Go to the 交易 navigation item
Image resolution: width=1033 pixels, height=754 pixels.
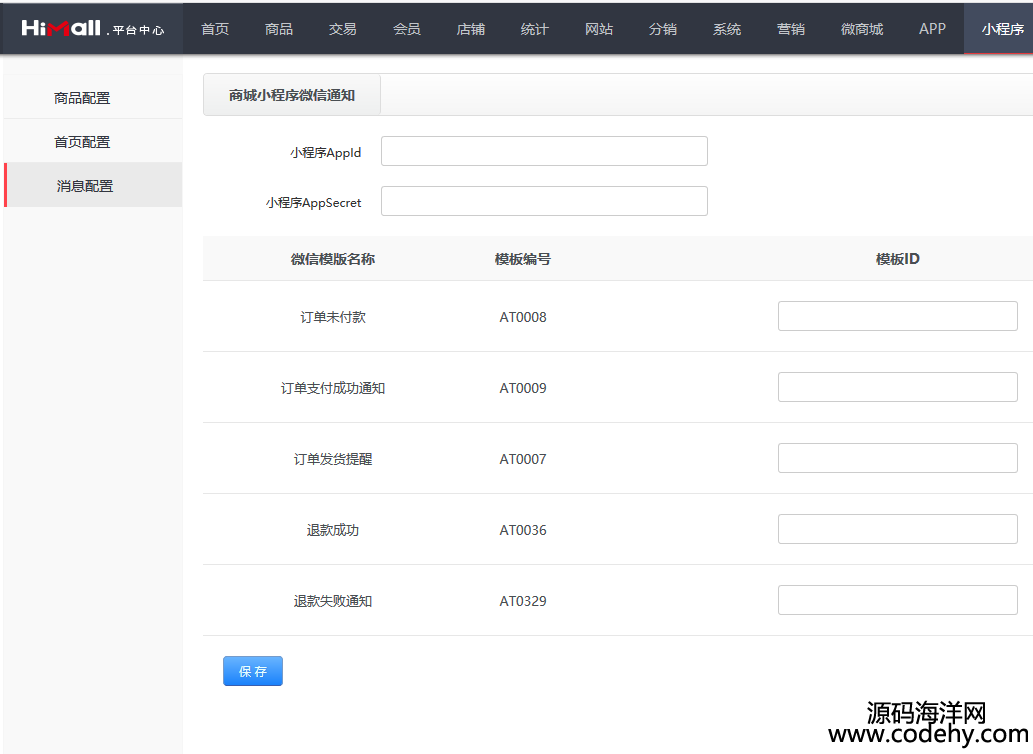[x=343, y=29]
